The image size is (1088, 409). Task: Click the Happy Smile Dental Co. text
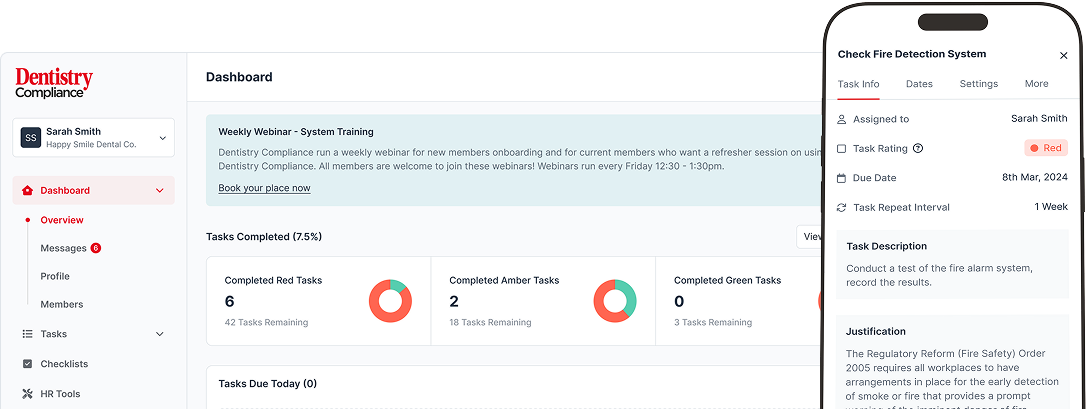pos(92,144)
